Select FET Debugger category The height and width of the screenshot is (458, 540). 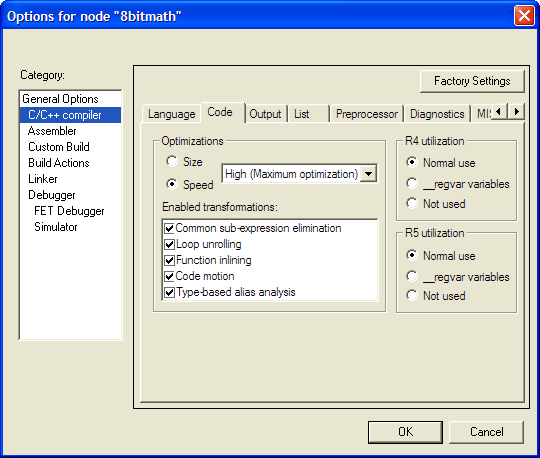tap(69, 211)
